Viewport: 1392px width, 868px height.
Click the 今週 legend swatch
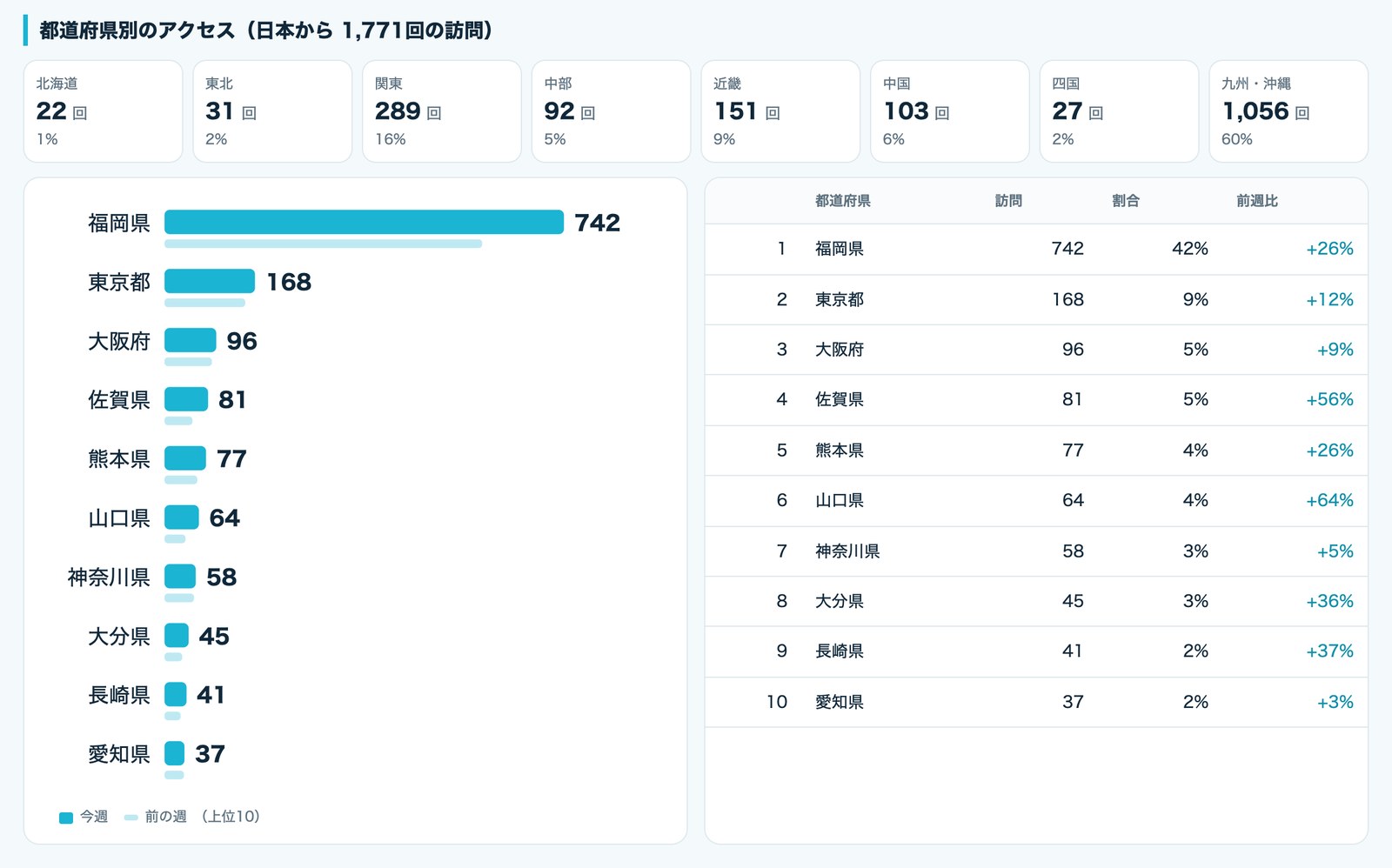(66, 818)
